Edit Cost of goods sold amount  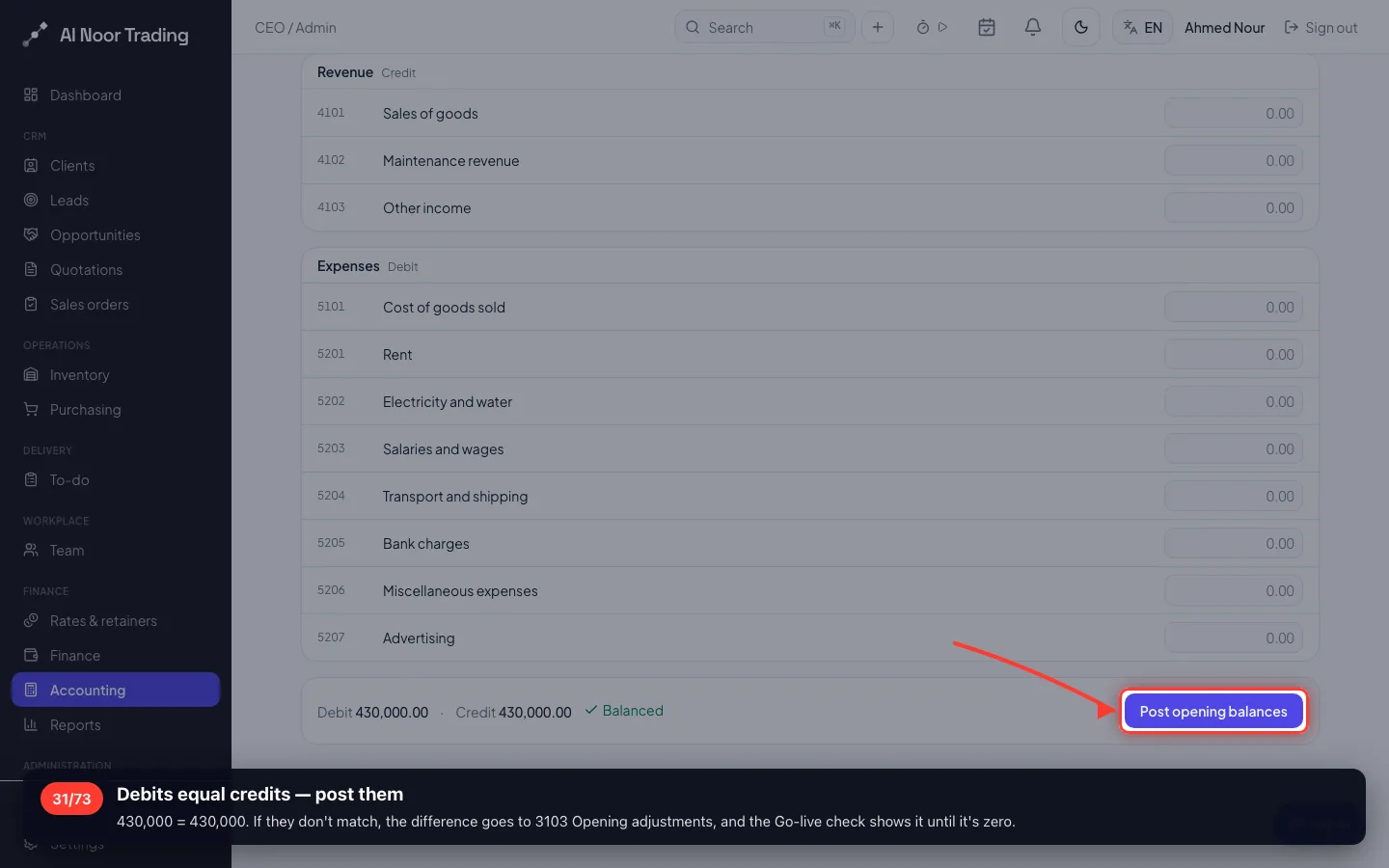[1234, 307]
